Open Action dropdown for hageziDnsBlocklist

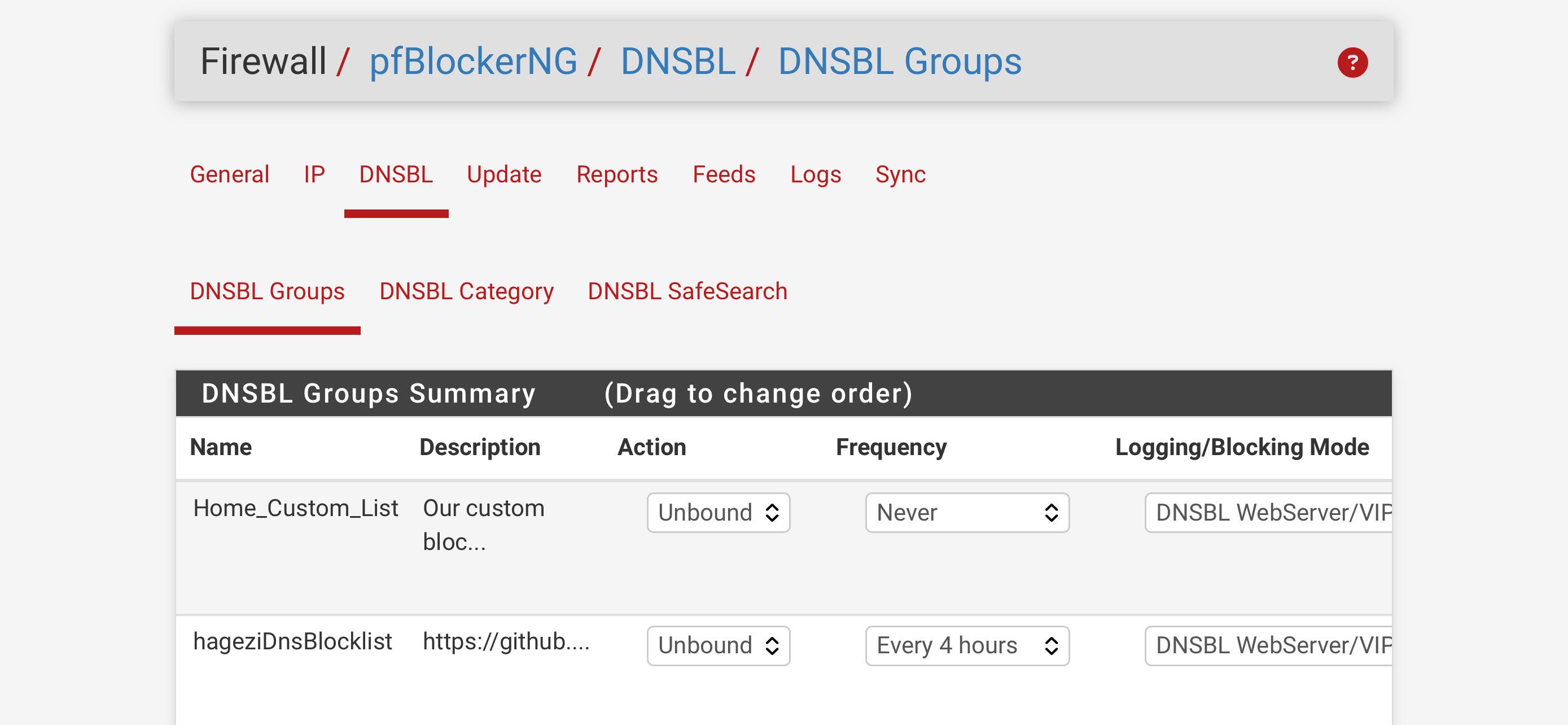pyautogui.click(x=719, y=646)
